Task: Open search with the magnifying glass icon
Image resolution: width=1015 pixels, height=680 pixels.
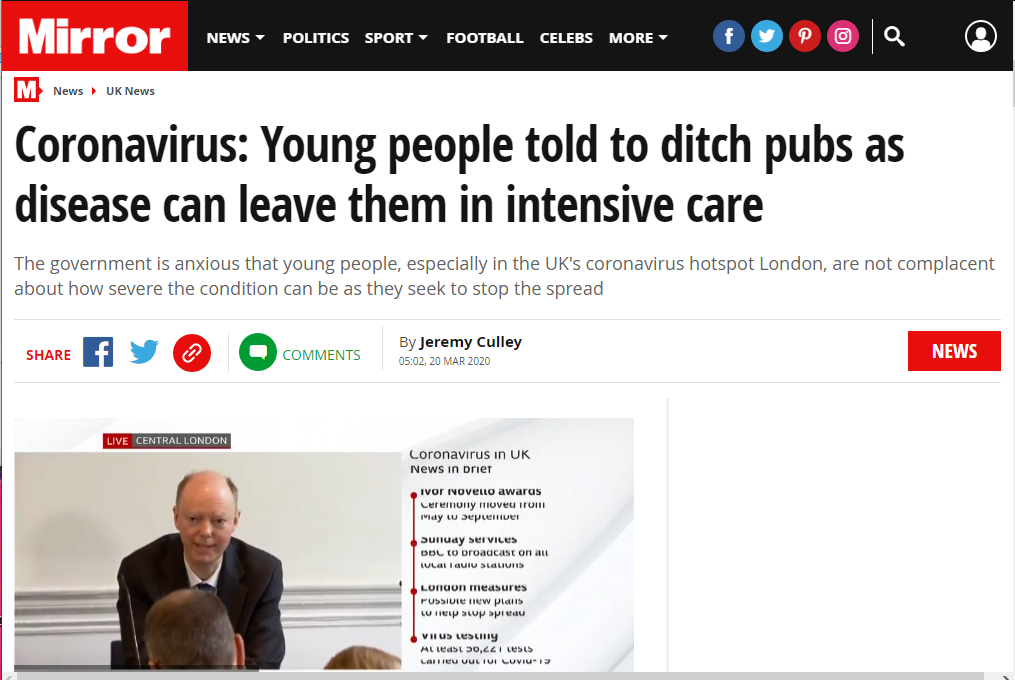Action: pyautogui.click(x=894, y=36)
